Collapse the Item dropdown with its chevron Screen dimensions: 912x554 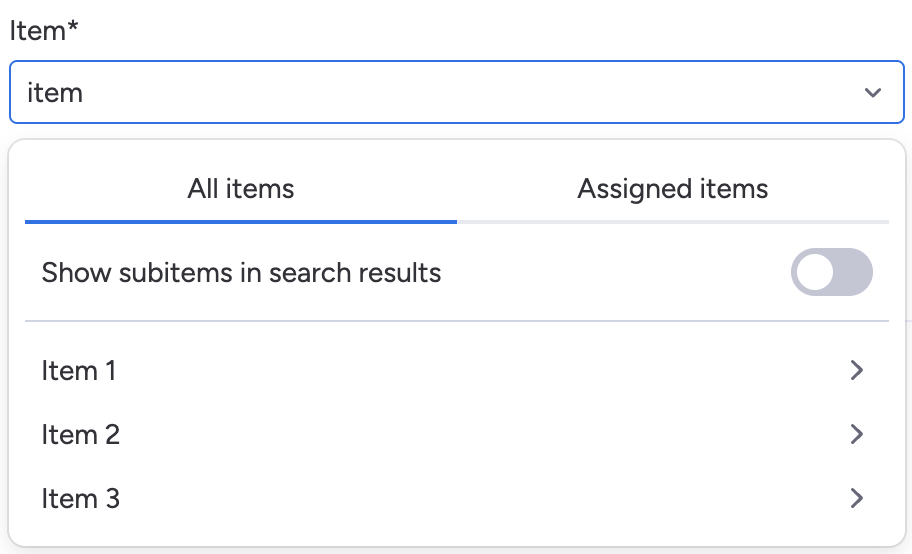(872, 93)
